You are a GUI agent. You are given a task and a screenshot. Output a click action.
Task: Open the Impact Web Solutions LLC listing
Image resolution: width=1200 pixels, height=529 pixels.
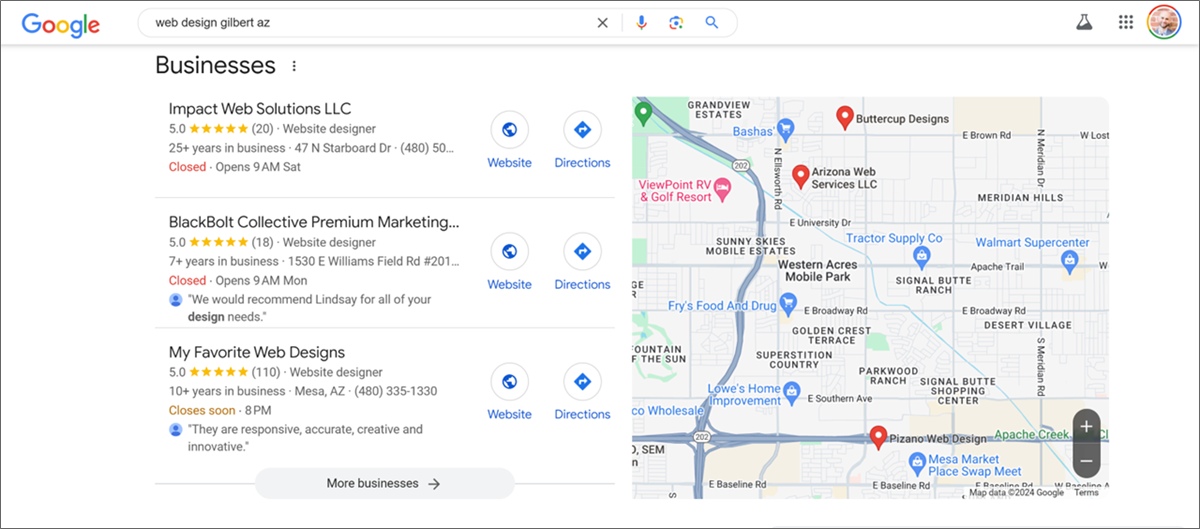click(260, 109)
